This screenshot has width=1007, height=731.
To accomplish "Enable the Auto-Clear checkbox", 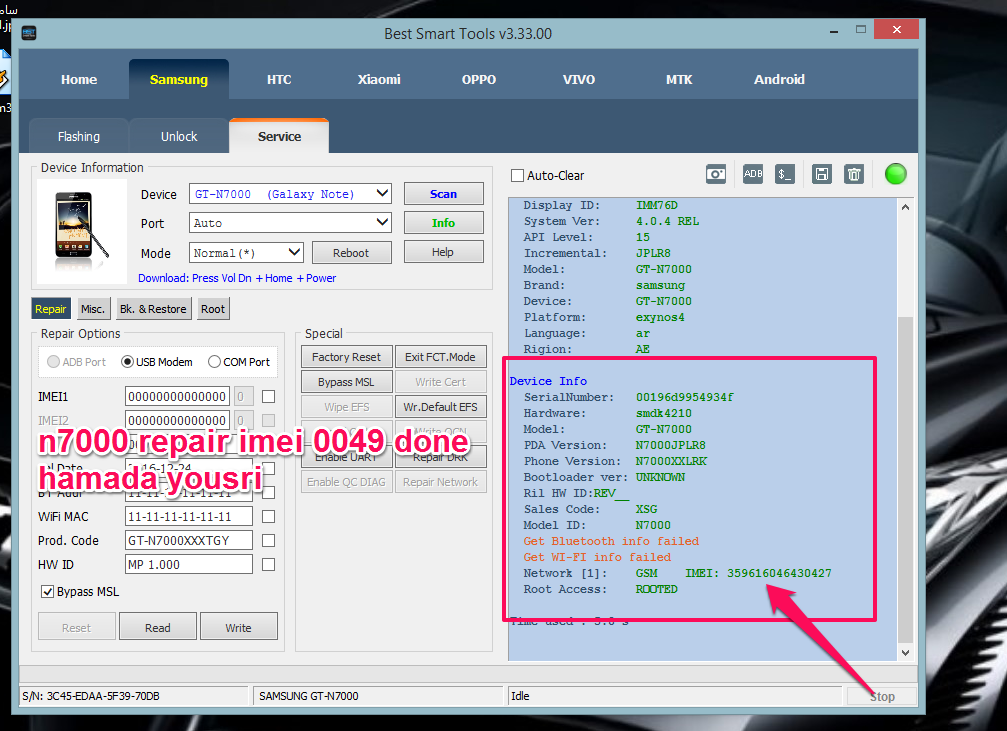I will (517, 175).
